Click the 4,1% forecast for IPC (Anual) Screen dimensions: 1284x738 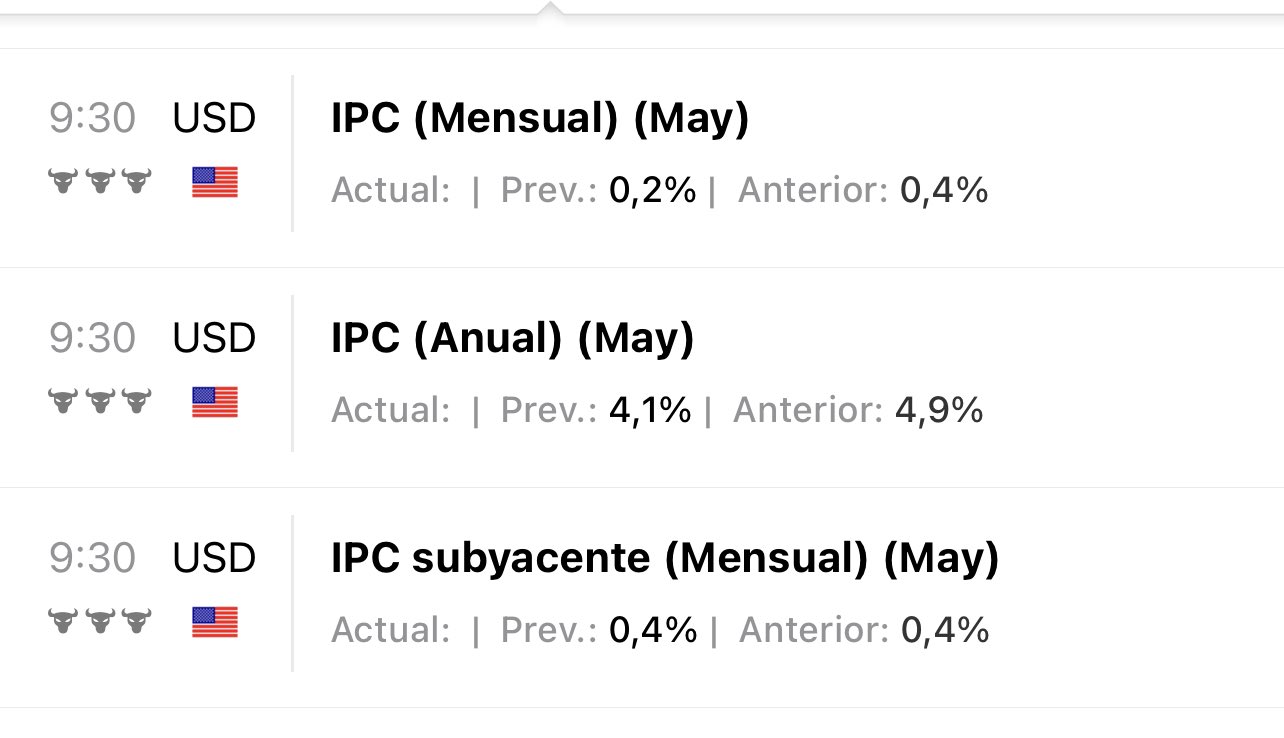650,410
